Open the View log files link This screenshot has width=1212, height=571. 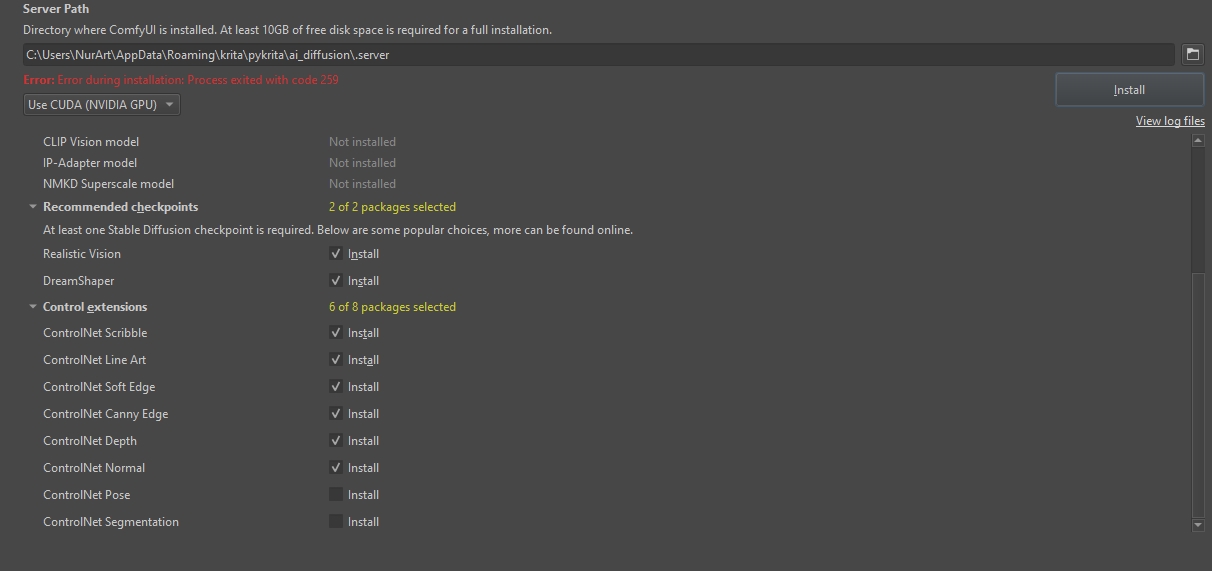click(1170, 121)
